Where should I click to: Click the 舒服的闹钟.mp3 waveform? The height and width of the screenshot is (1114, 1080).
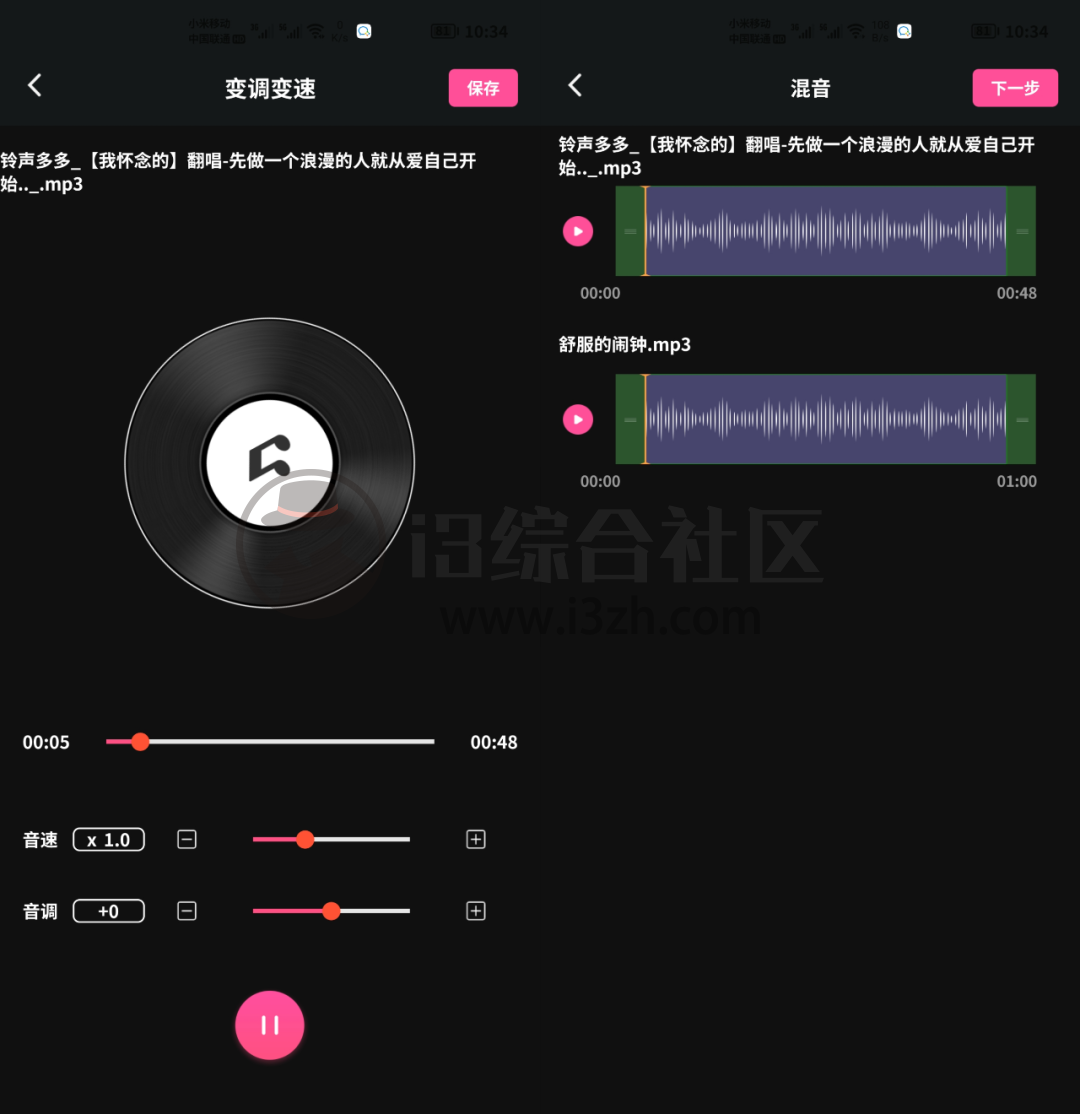point(826,419)
